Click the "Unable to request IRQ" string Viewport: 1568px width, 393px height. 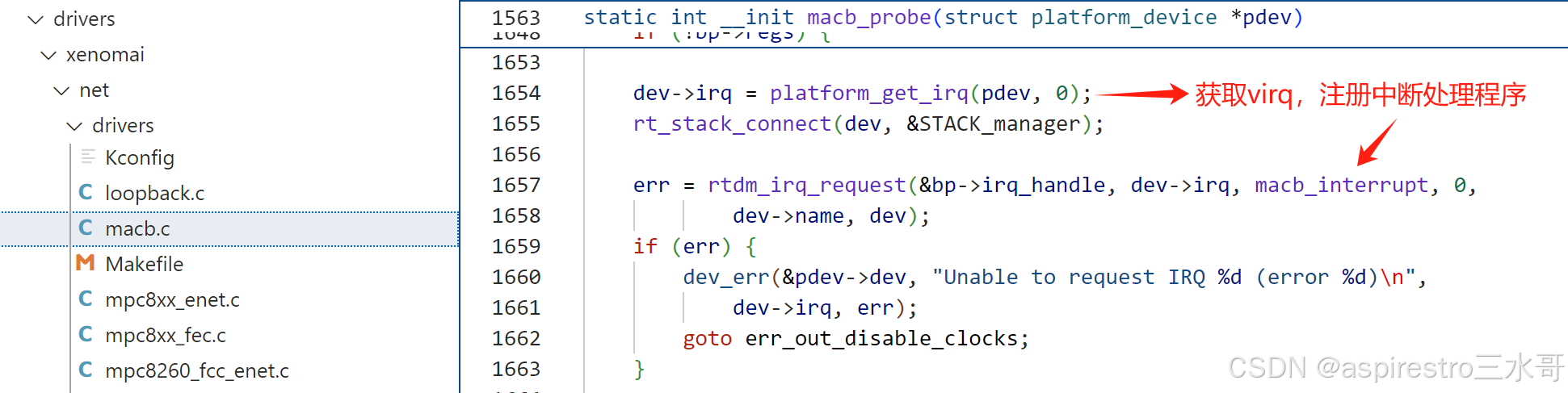[x=1174, y=278]
